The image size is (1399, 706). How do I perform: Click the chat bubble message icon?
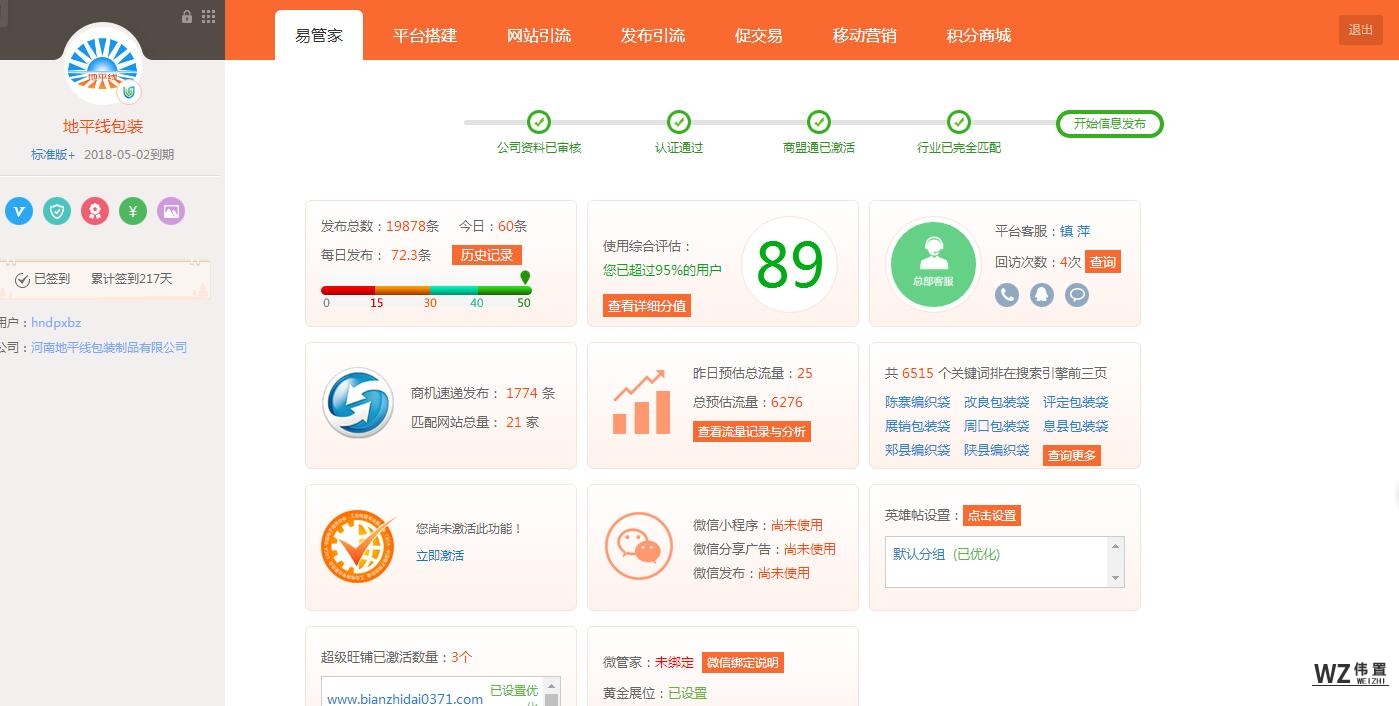1077,295
